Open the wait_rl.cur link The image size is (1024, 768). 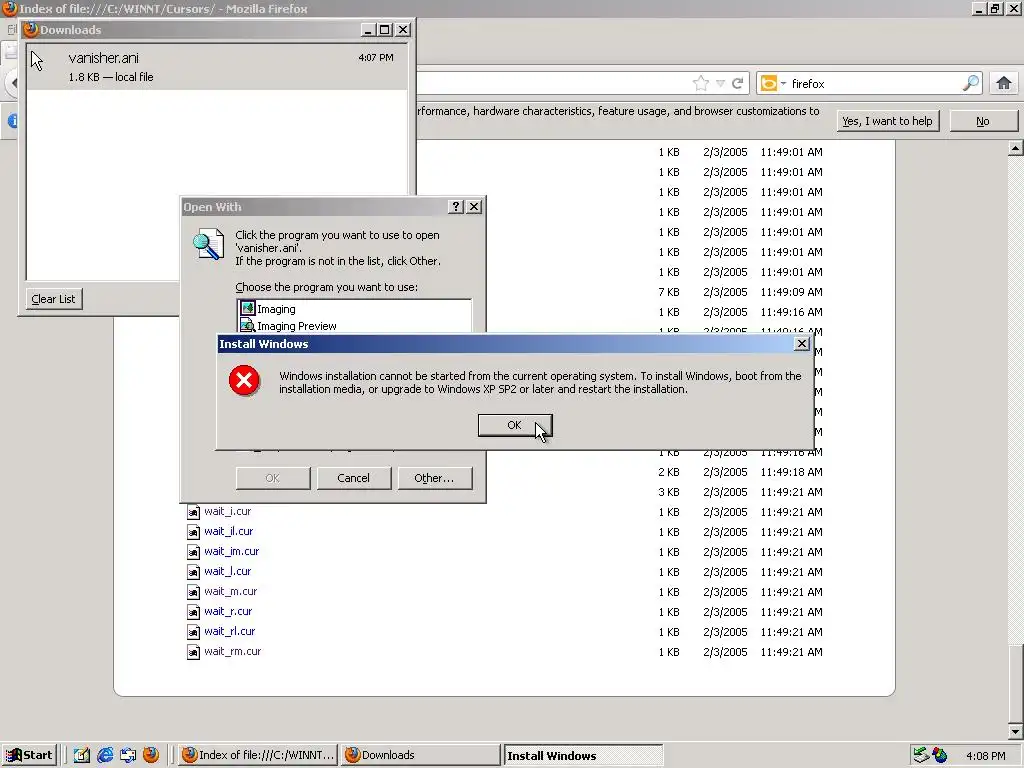(x=229, y=632)
